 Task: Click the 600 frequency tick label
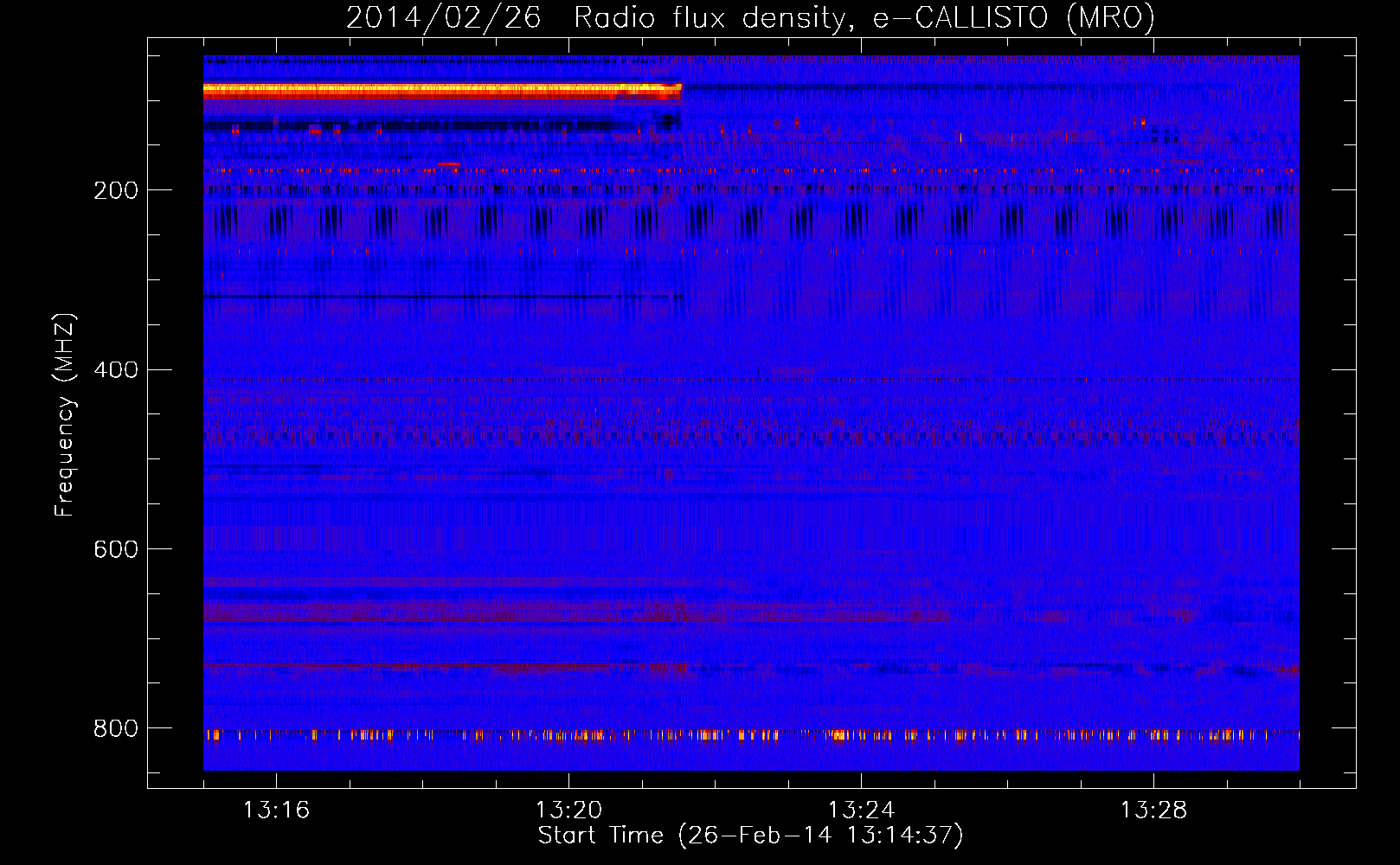(116, 550)
